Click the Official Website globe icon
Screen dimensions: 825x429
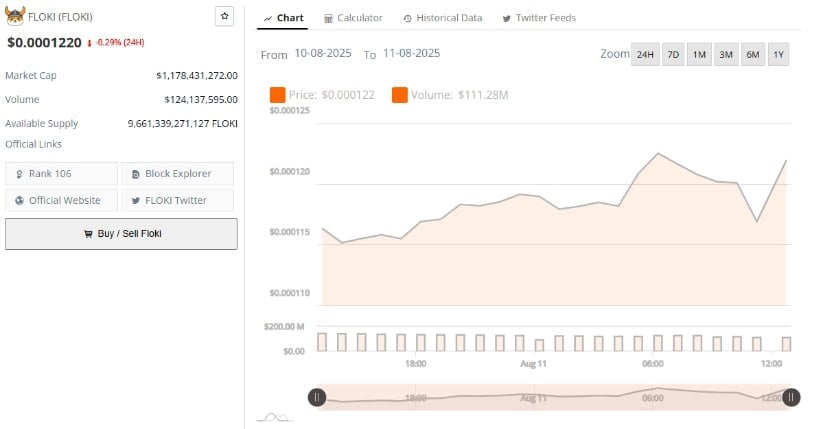point(19,201)
